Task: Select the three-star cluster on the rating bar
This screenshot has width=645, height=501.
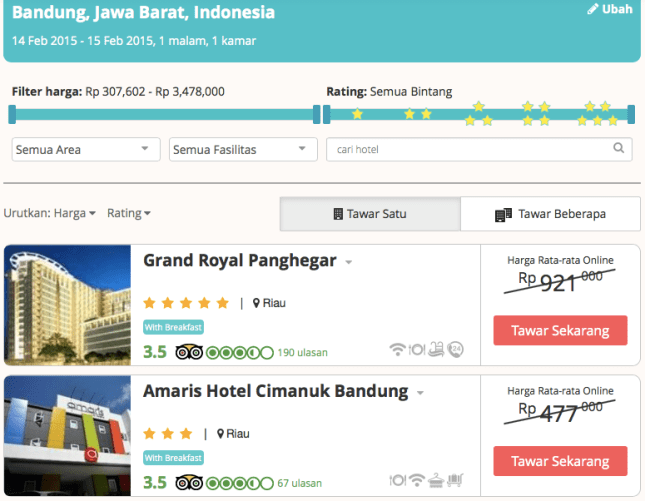Action: tap(478, 114)
